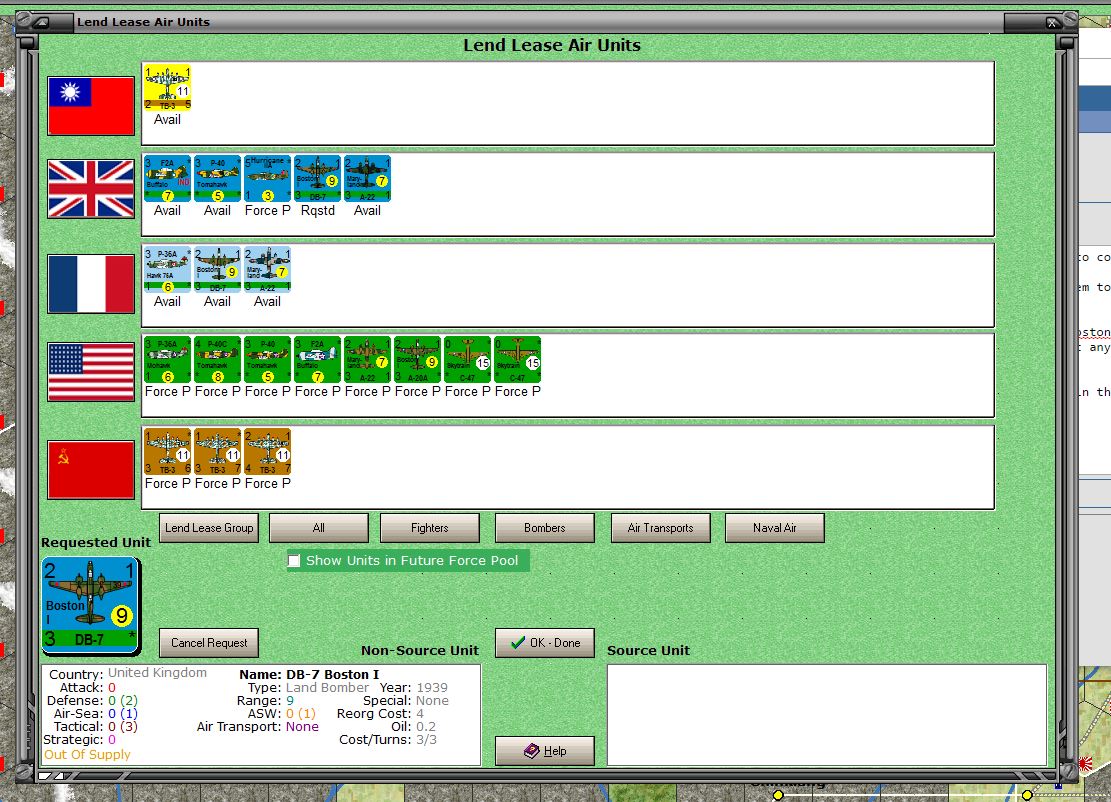The width and height of the screenshot is (1111, 802).
Task: Select USA F2A Buffalo fighter unit
Action: coord(317,360)
